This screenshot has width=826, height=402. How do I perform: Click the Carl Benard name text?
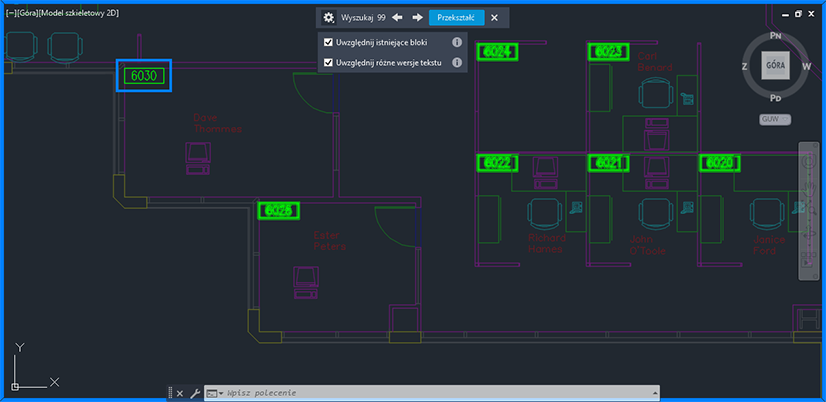[655, 62]
